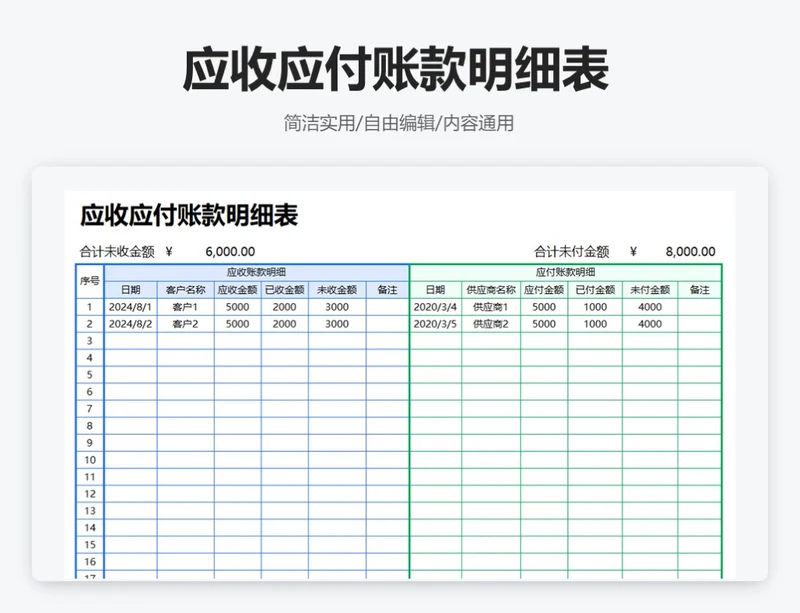Select the date cell 2024/8/2
This screenshot has width=800, height=613.
[x=131, y=324]
